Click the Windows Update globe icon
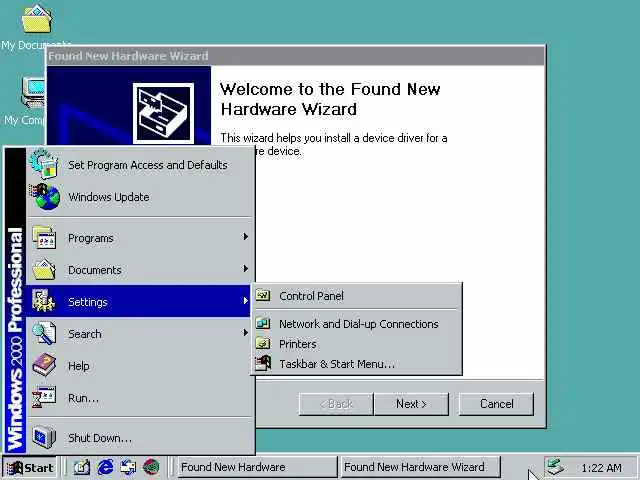The height and width of the screenshot is (480, 640). tap(45, 197)
